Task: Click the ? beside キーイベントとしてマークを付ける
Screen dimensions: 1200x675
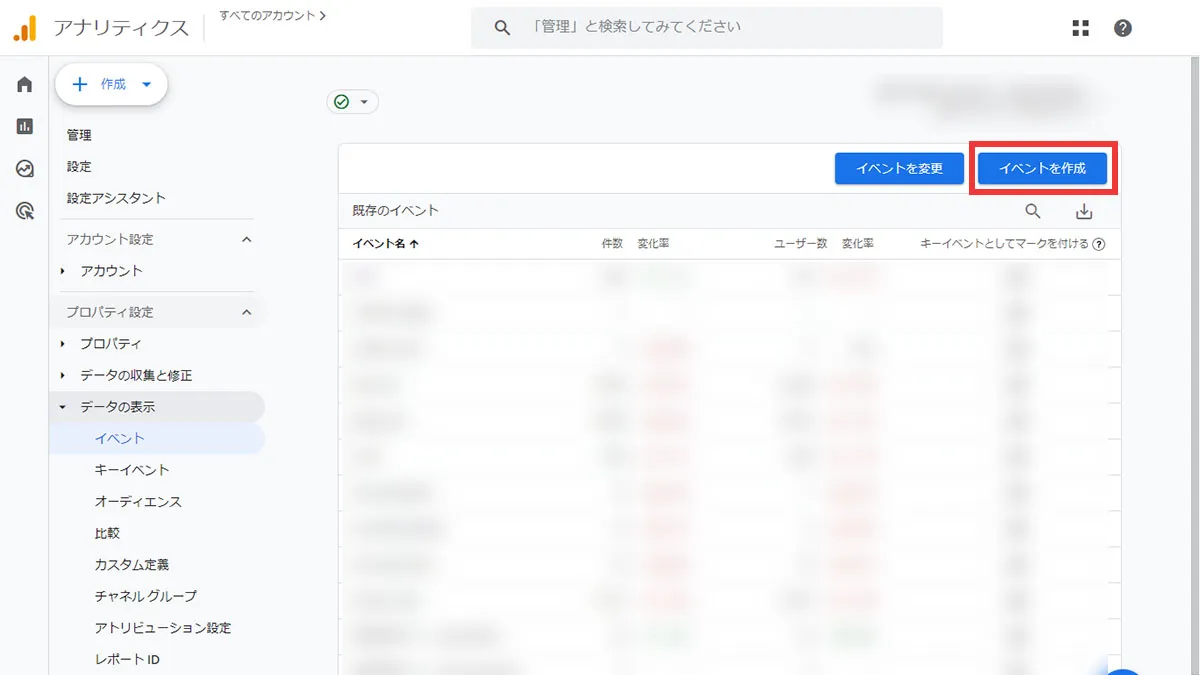Action: (1097, 243)
